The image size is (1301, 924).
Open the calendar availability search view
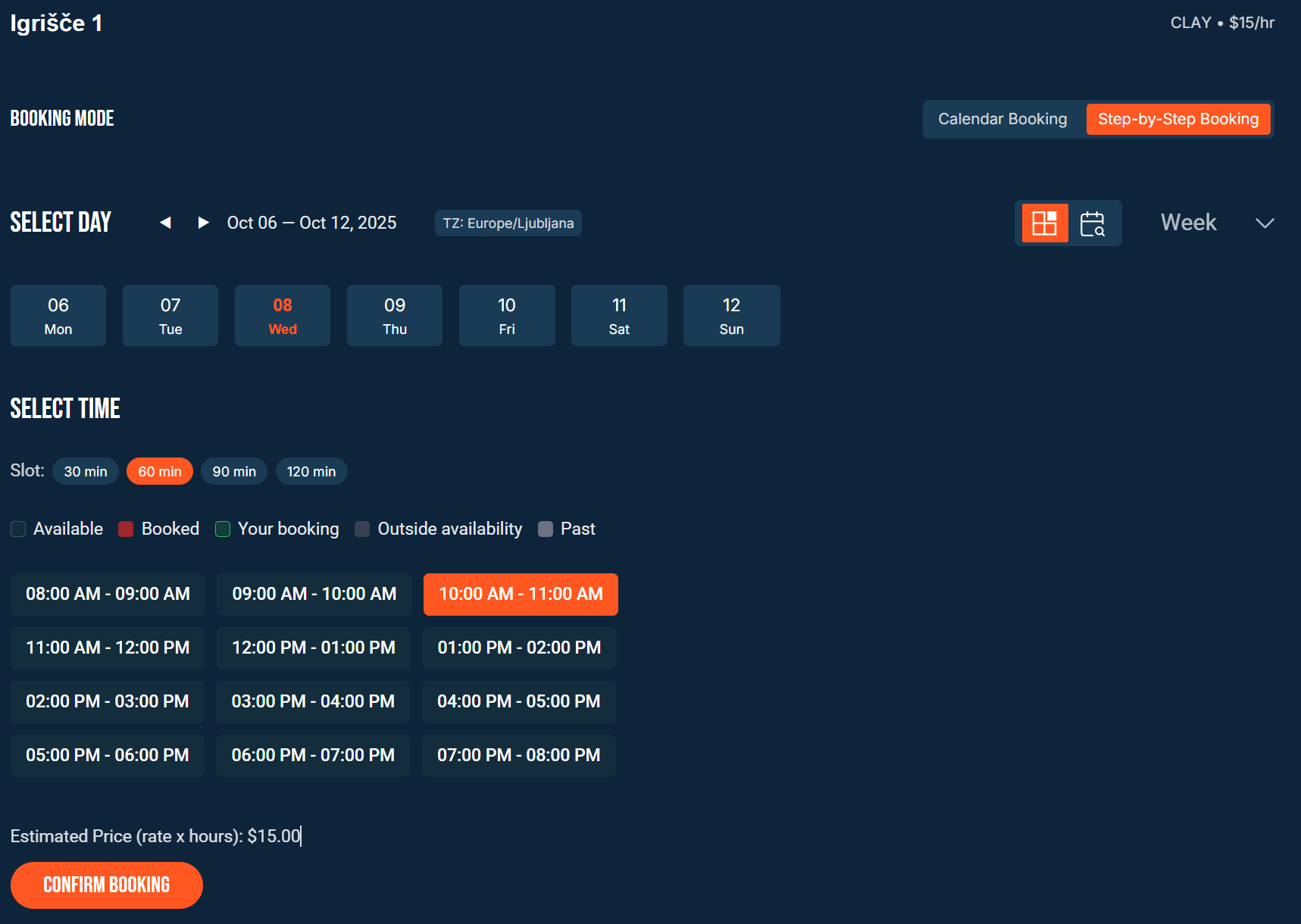pos(1094,223)
